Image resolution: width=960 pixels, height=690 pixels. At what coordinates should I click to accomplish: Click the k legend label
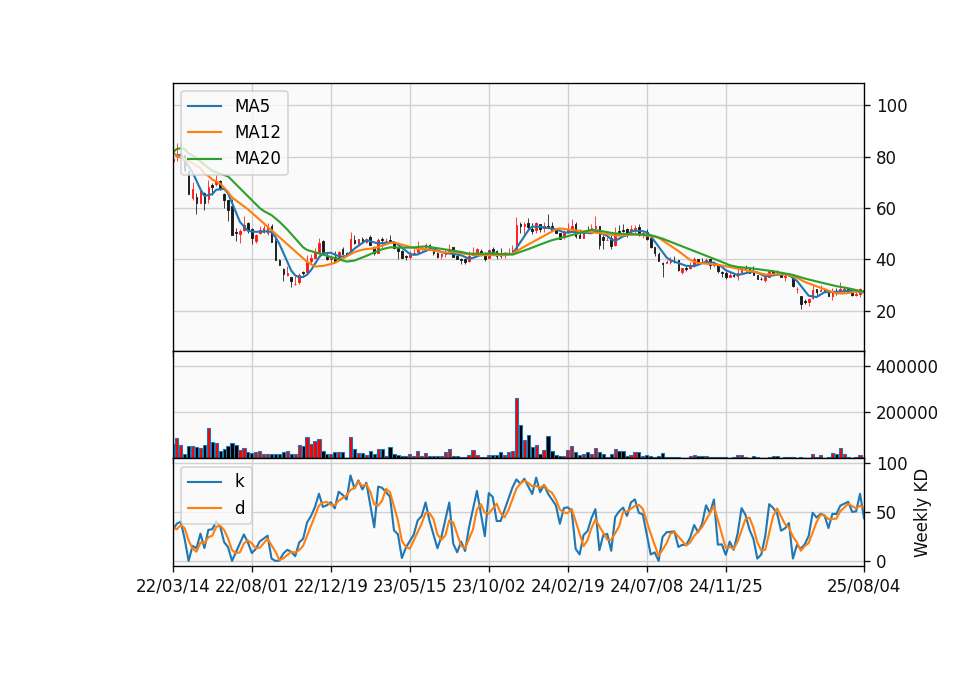[x=239, y=481]
